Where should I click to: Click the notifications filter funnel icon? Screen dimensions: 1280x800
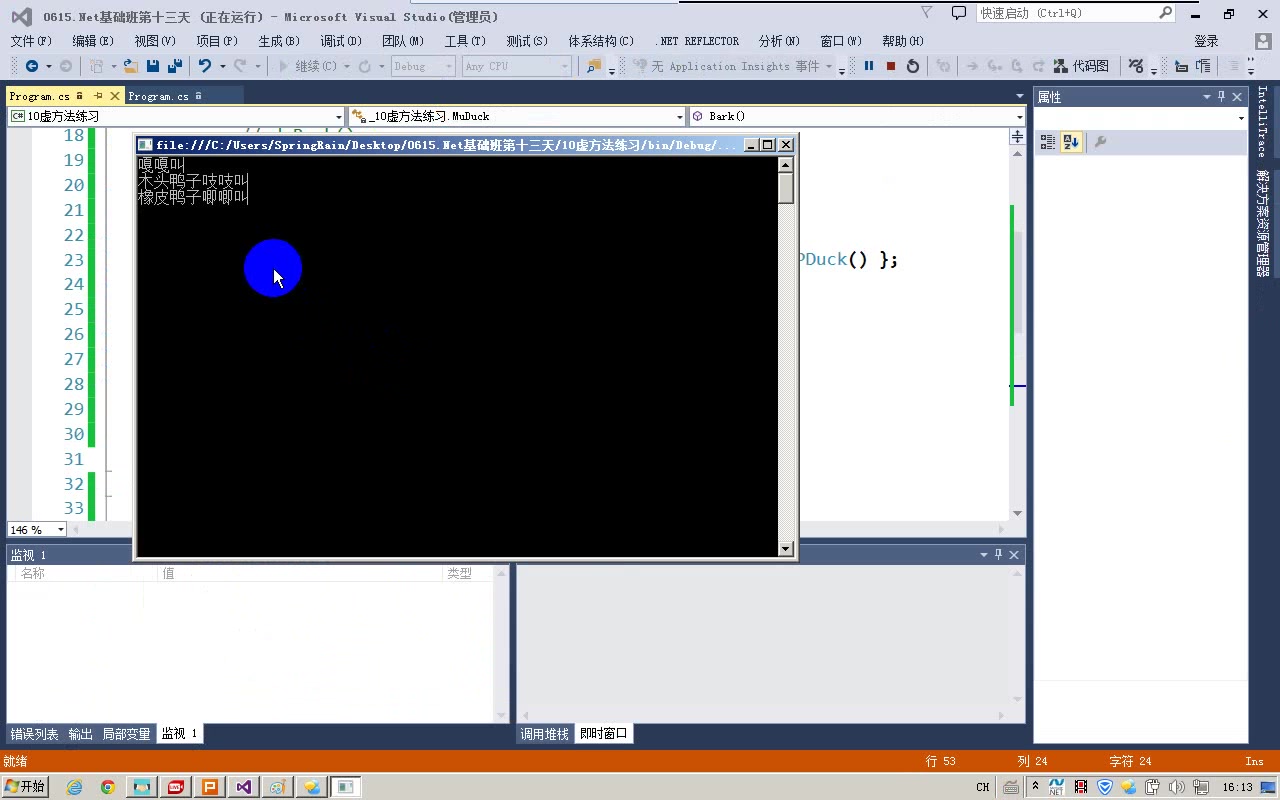(927, 13)
